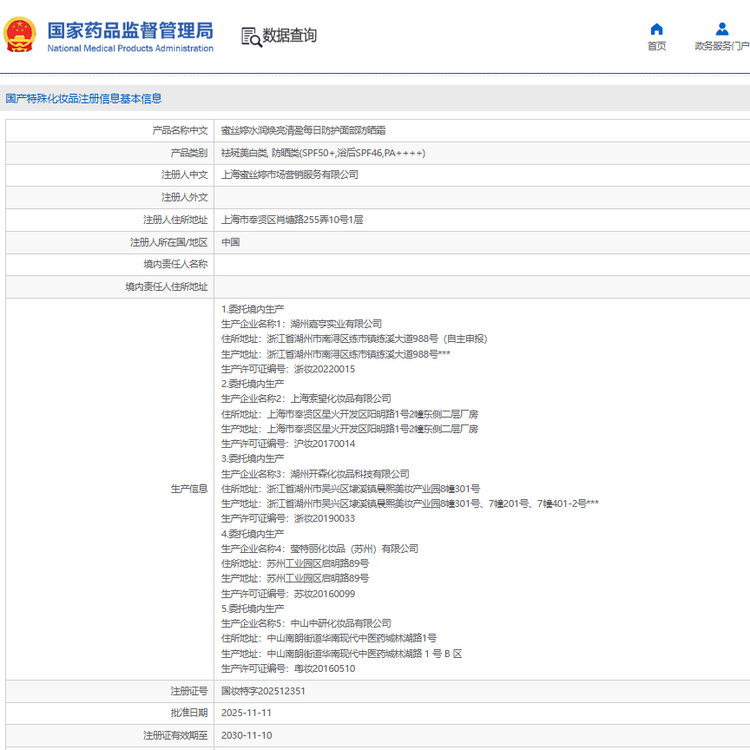Screen dimensions: 750x750
Task: Click the 政务服务门户 user icon
Action: tap(722, 29)
